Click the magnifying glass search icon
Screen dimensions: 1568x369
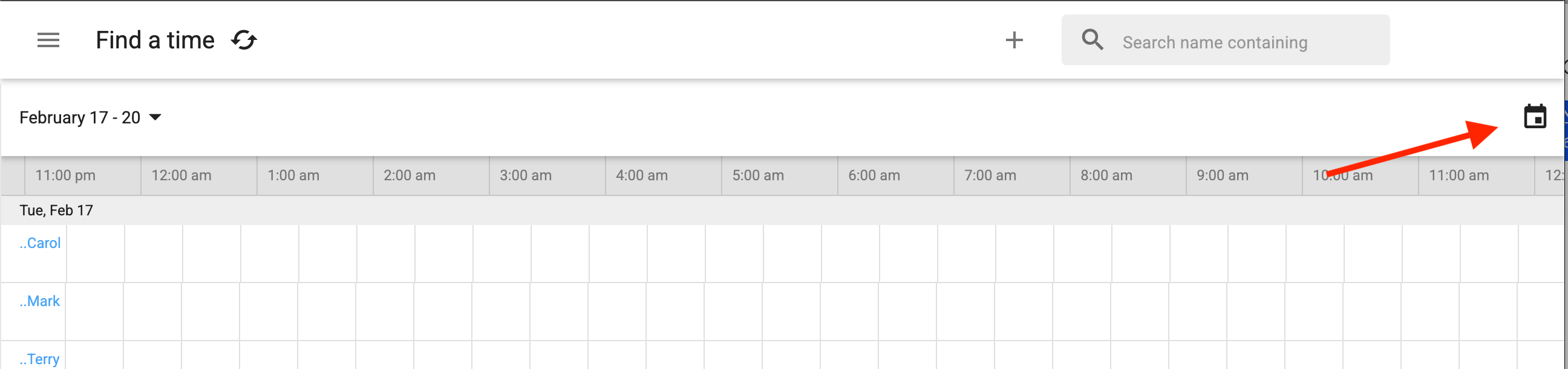1092,40
